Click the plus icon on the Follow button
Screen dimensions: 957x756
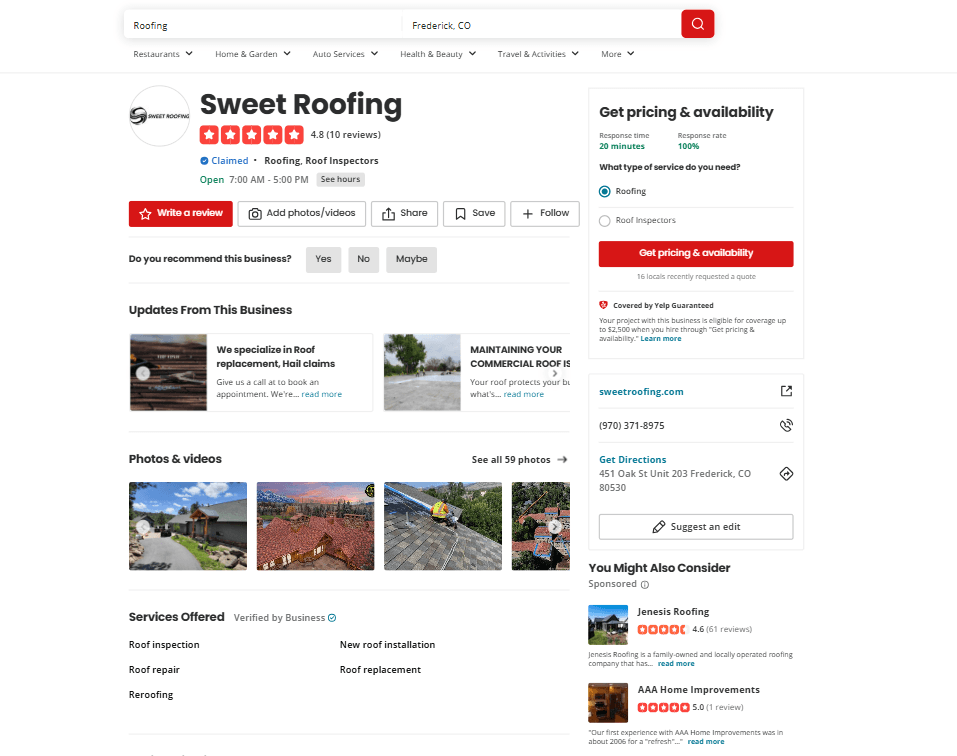point(528,213)
